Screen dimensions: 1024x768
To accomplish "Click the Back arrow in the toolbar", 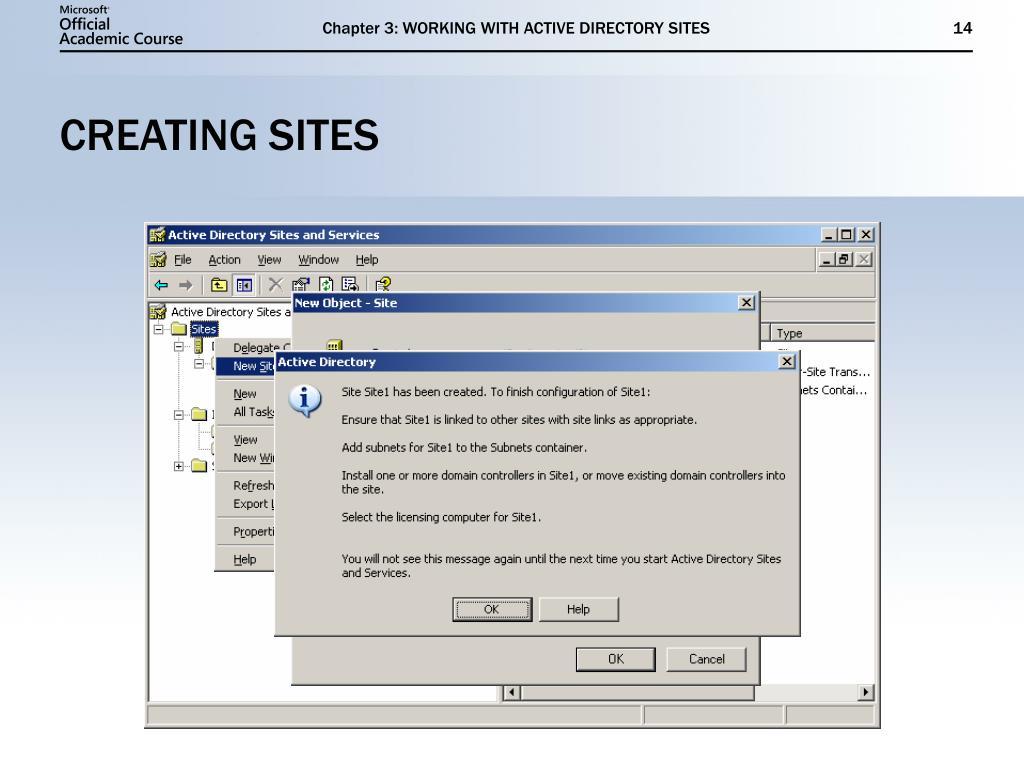I will coord(161,285).
